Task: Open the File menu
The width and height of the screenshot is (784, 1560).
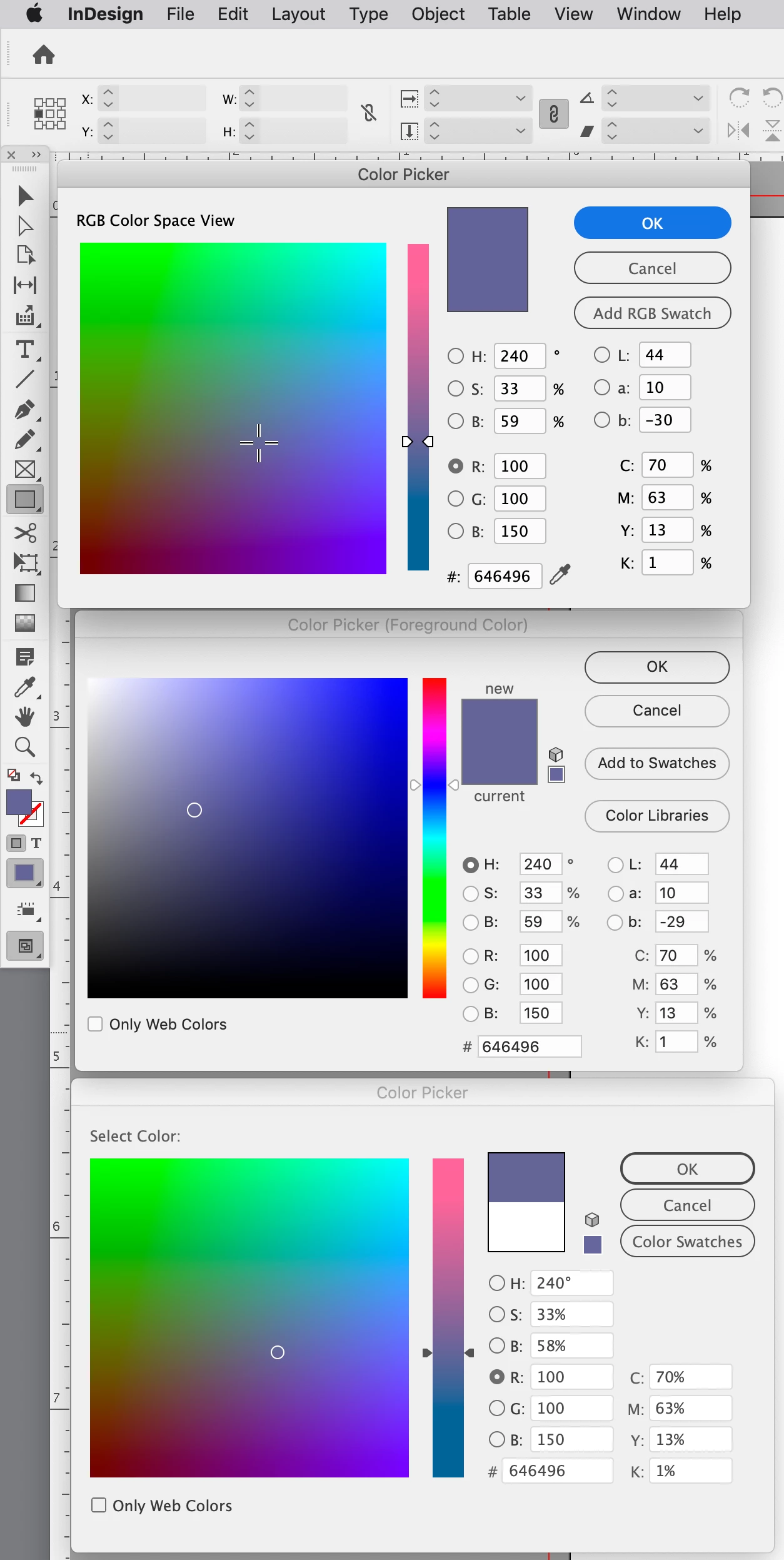Action: pos(180,14)
